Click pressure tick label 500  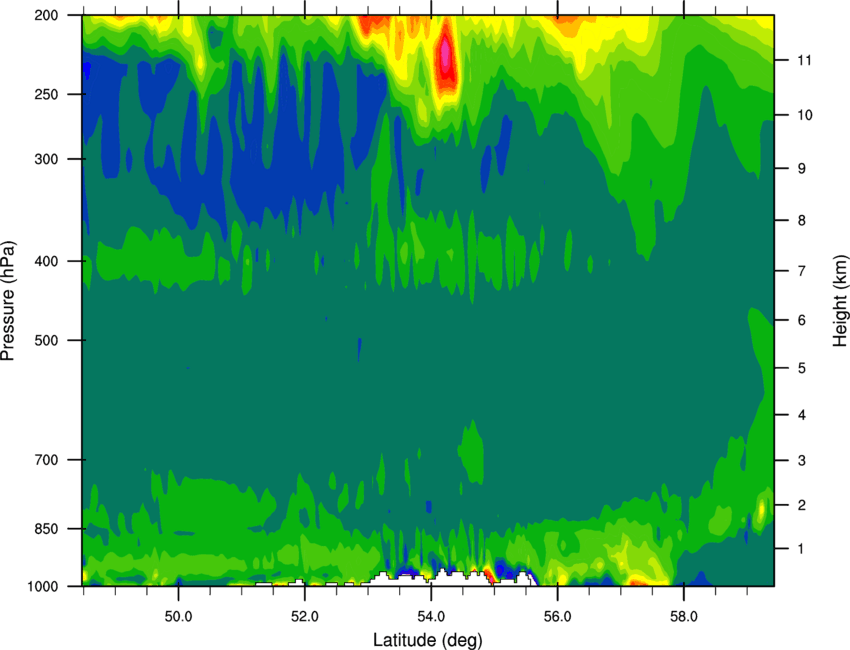46,340
